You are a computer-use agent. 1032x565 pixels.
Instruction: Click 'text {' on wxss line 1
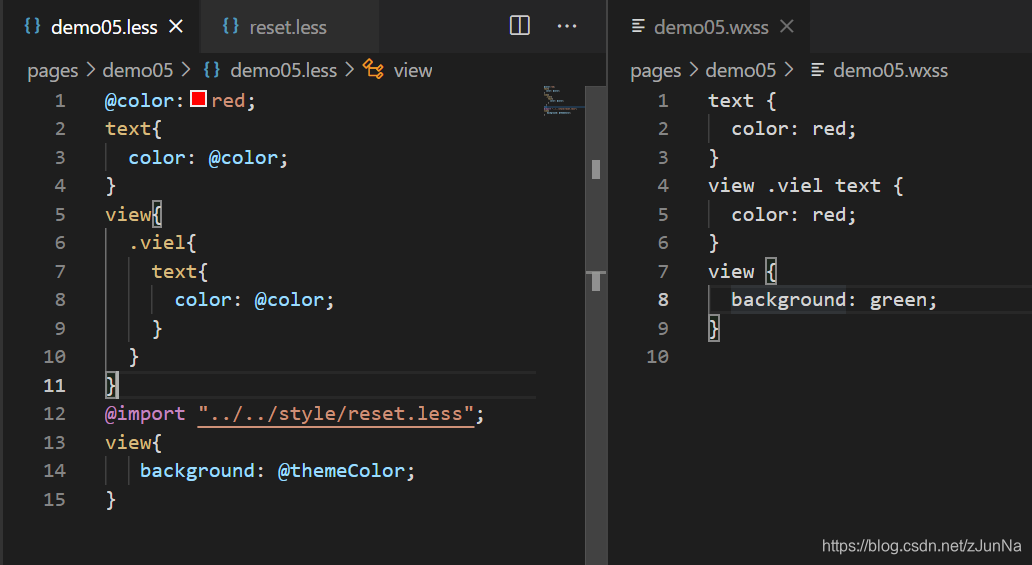click(x=742, y=101)
